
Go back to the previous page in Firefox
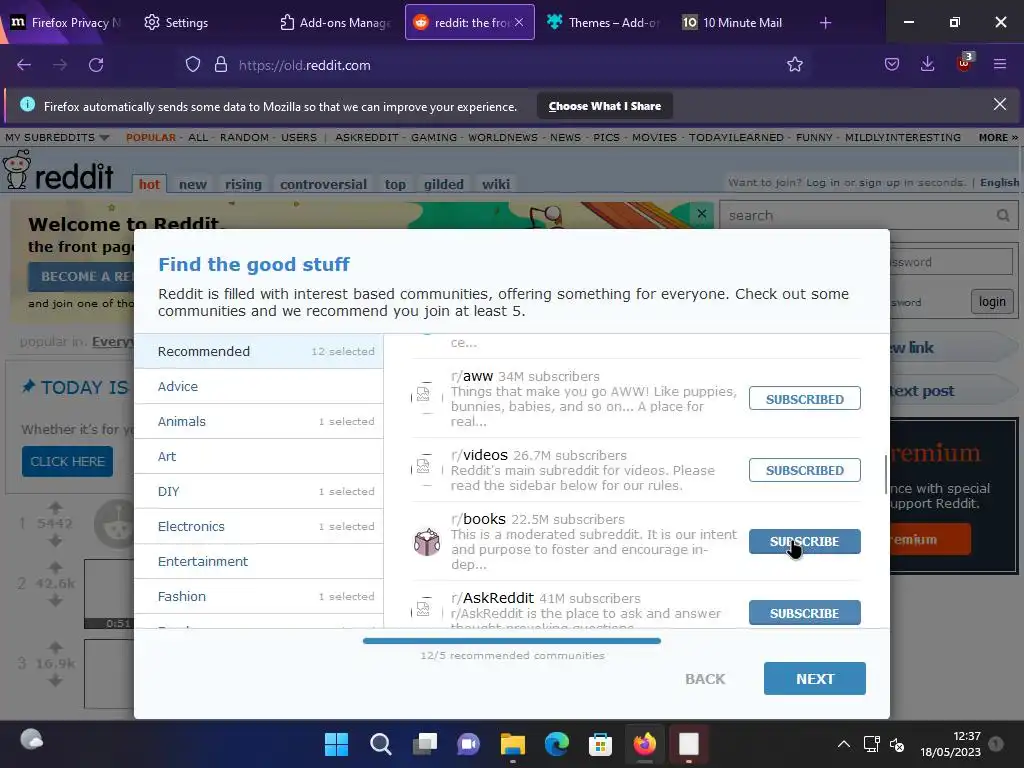point(24,65)
